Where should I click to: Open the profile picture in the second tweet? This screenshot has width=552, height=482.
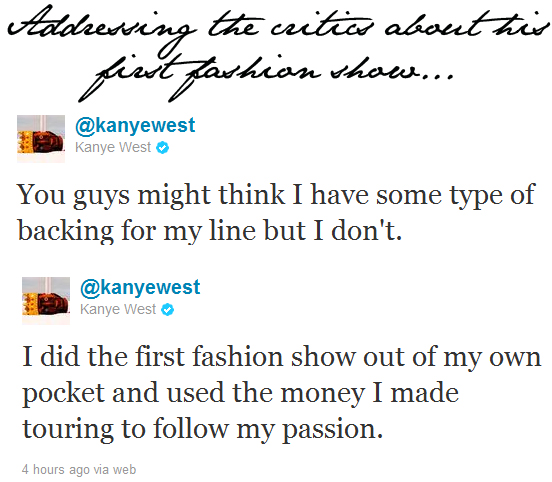point(46,301)
